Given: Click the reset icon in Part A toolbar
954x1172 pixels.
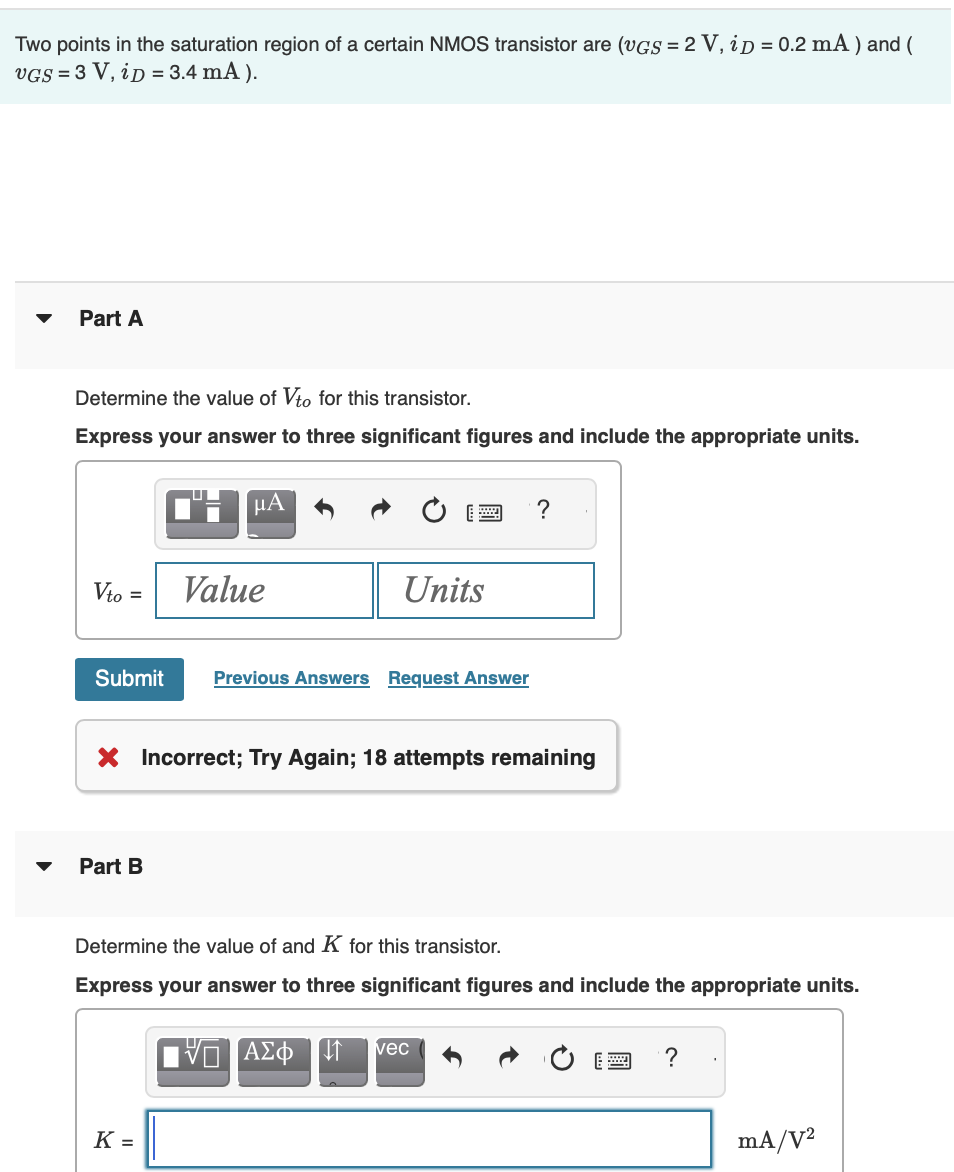Looking at the screenshot, I should 434,510.
